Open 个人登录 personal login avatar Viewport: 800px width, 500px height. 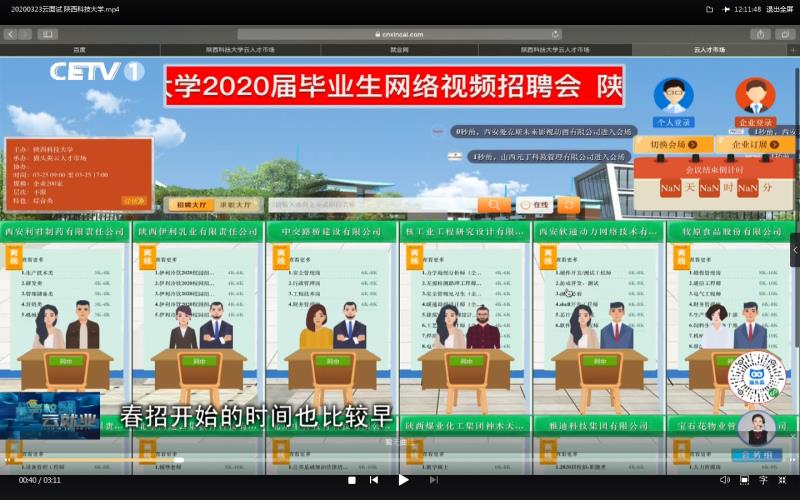pyautogui.click(x=673, y=96)
